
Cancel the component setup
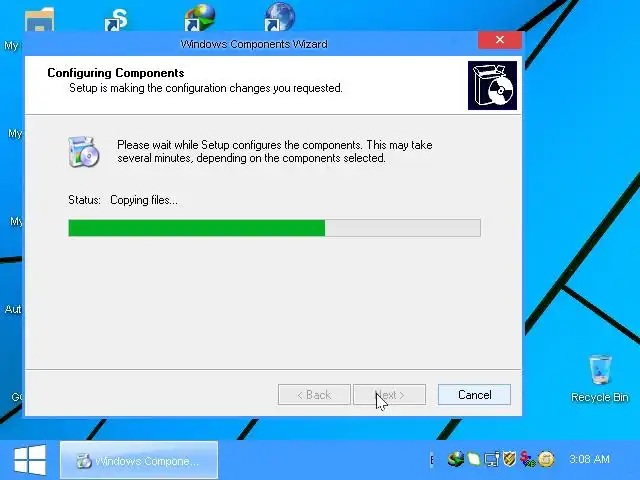[474, 395]
